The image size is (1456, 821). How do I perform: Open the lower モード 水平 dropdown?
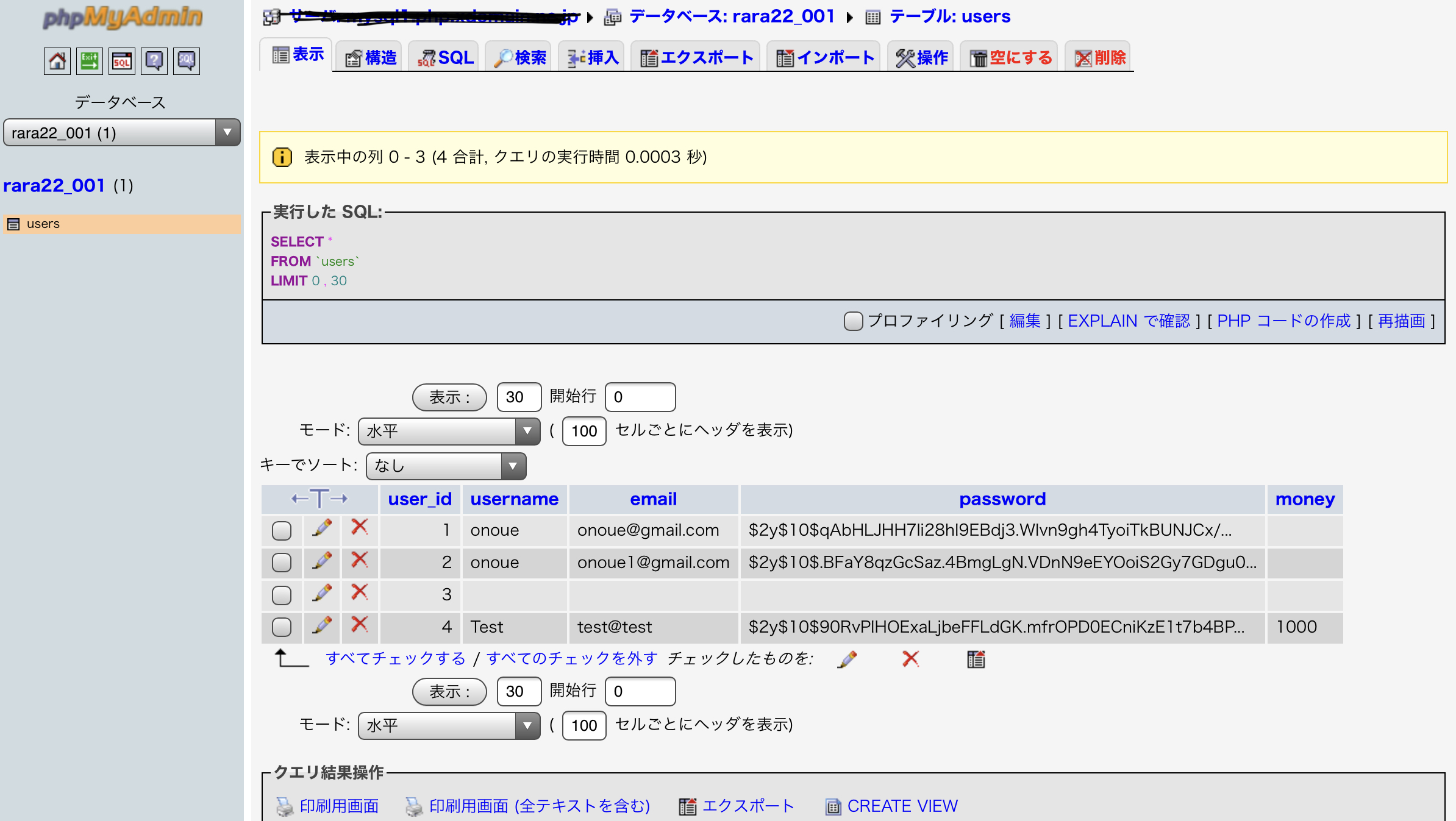pos(449,726)
